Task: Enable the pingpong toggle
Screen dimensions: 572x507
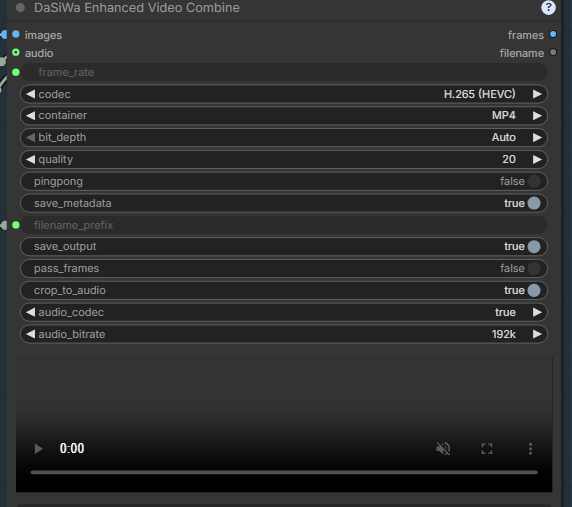Action: 534,181
